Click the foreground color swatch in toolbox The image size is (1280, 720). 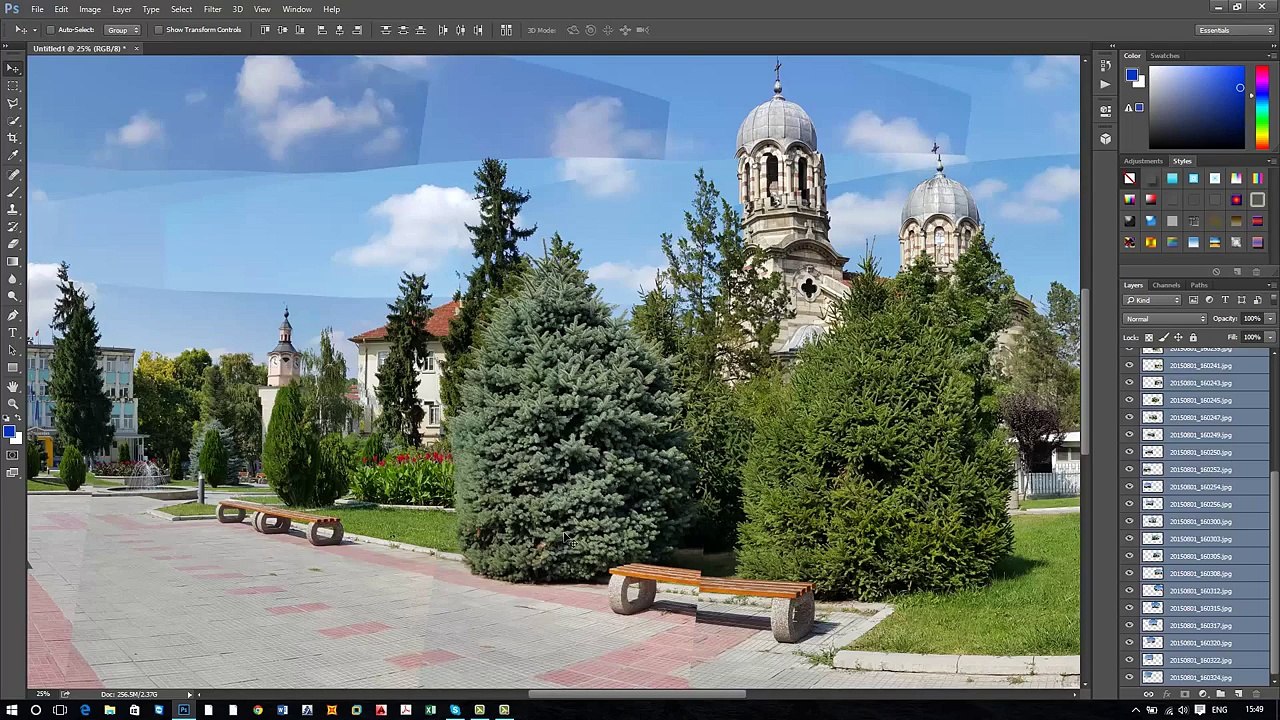point(9,432)
